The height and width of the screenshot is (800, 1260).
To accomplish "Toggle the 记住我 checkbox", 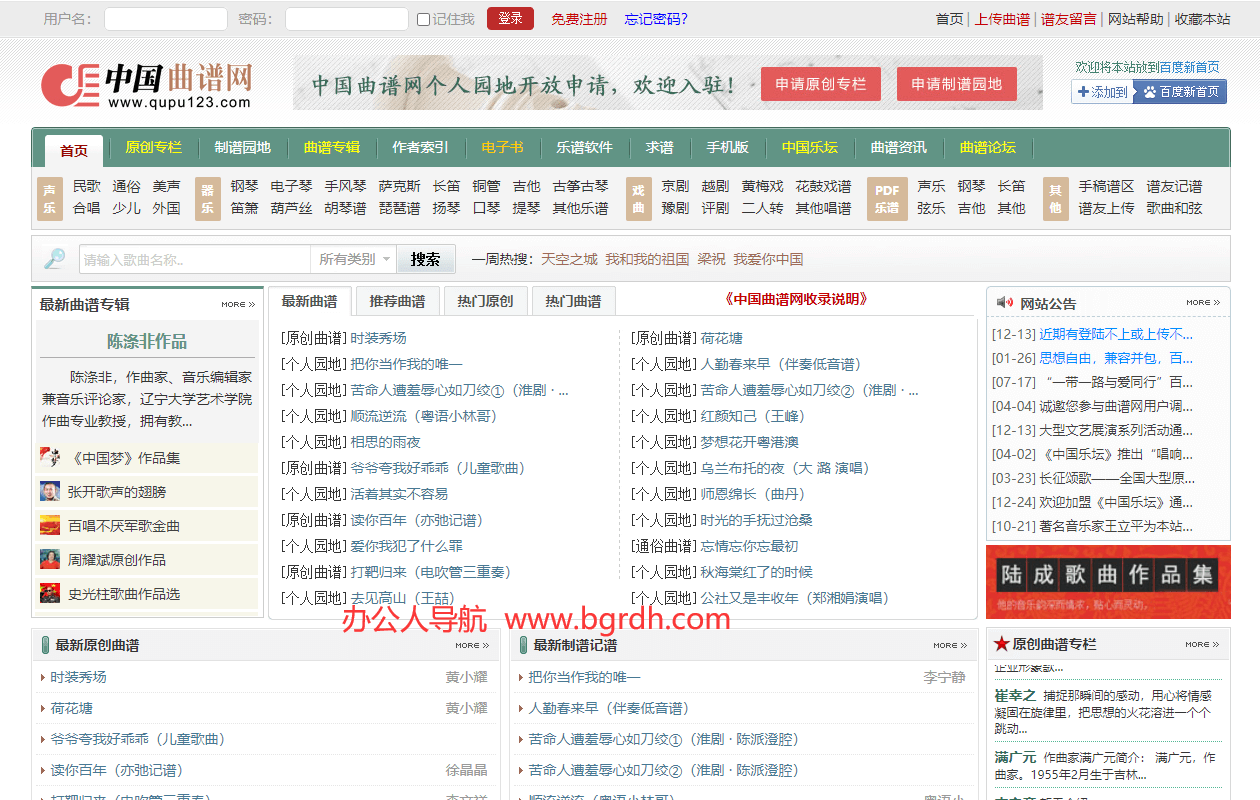I will point(423,19).
